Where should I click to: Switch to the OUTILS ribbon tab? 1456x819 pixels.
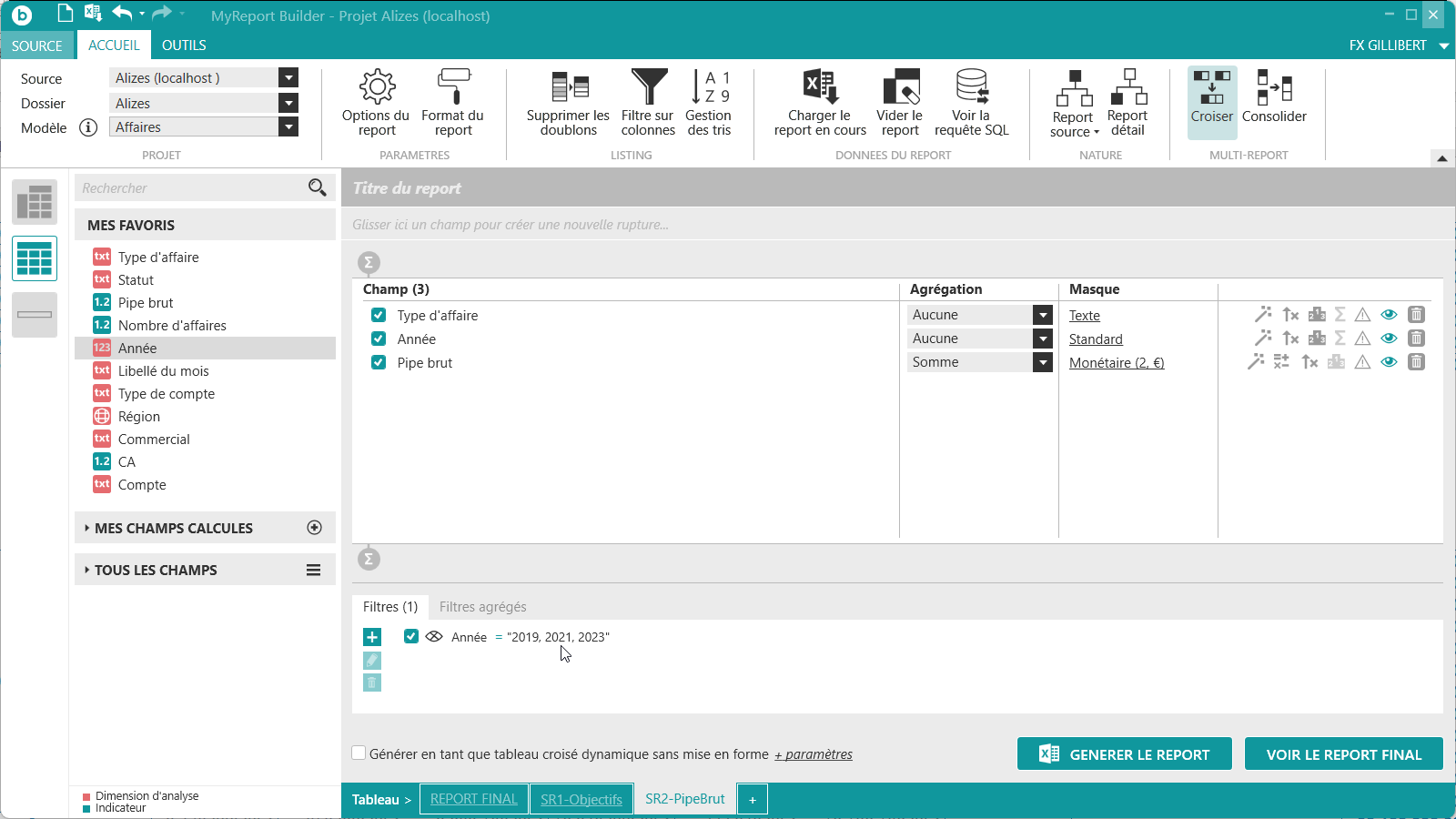(x=184, y=45)
